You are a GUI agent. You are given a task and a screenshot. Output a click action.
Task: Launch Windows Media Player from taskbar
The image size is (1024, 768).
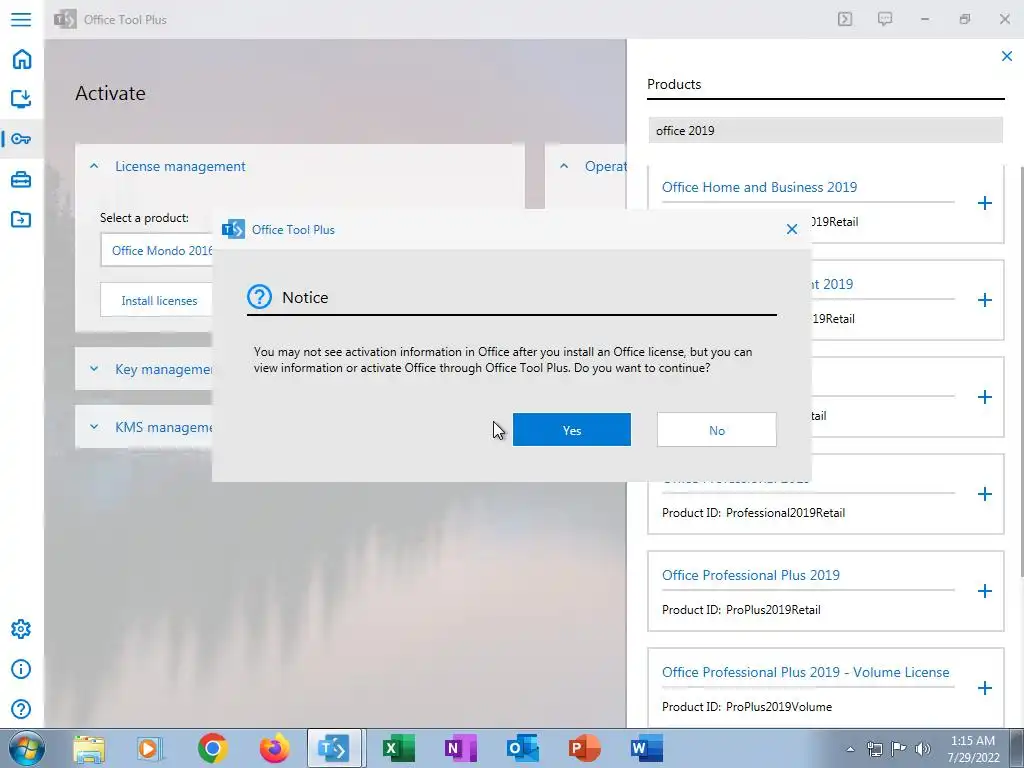tap(150, 748)
